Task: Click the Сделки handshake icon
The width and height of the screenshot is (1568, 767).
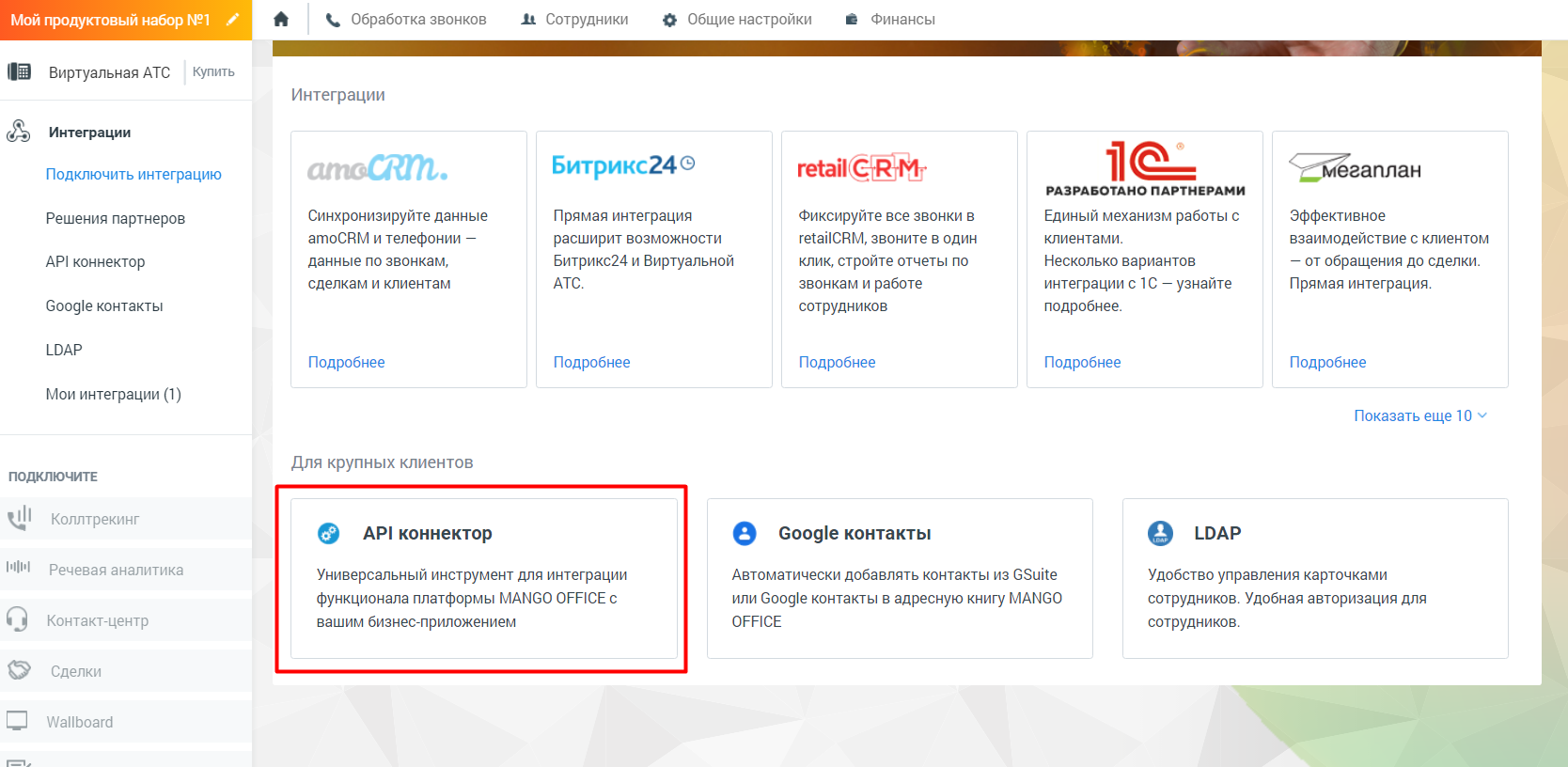Action: pos(19,670)
